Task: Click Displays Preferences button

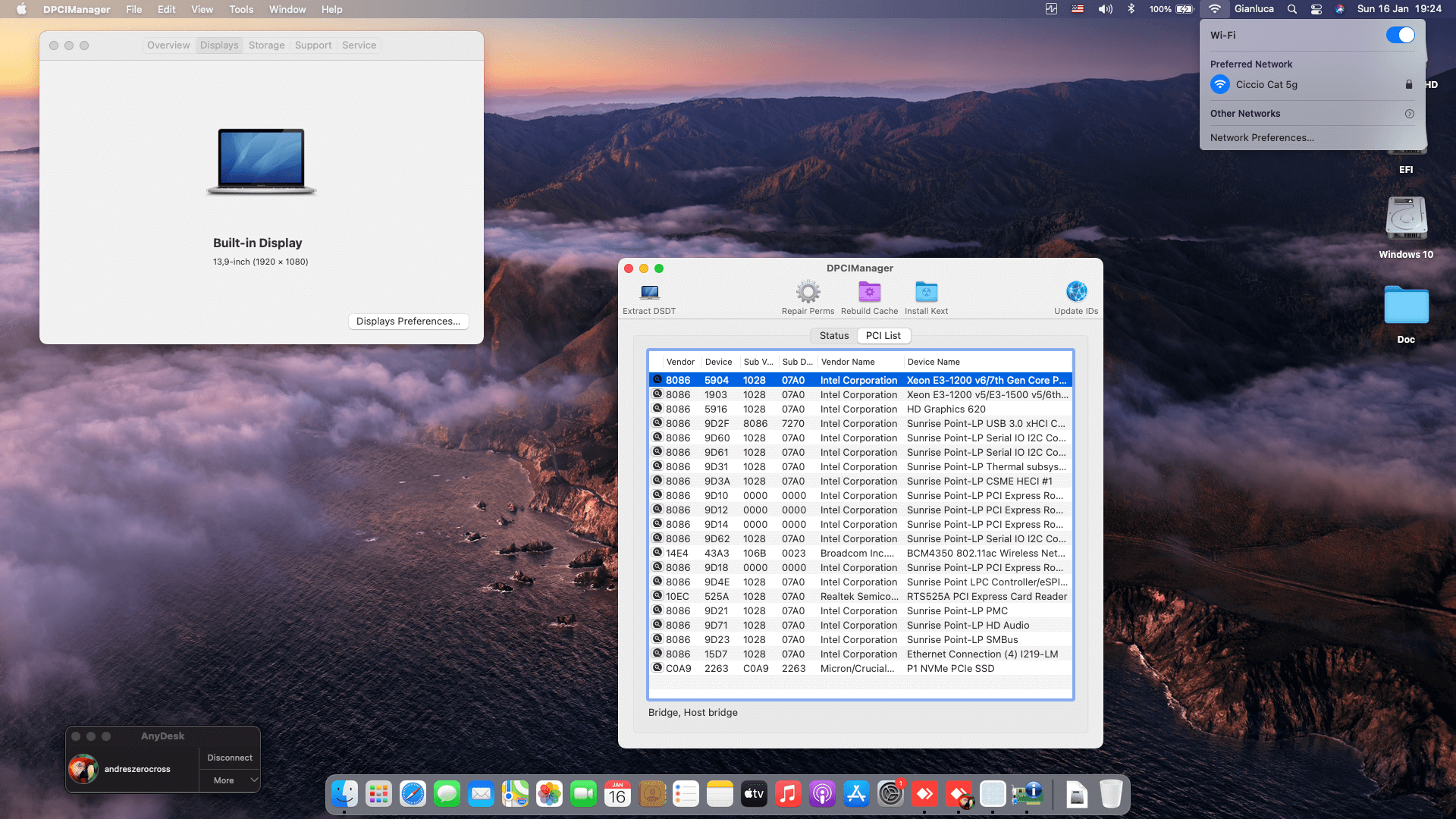Action: point(408,322)
